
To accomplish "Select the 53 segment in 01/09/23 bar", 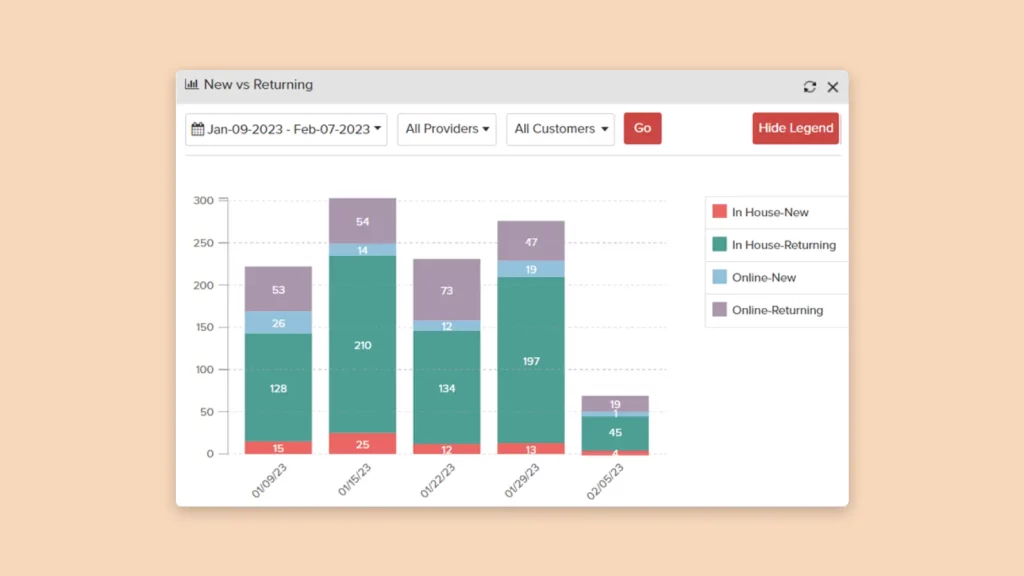I will pos(278,289).
